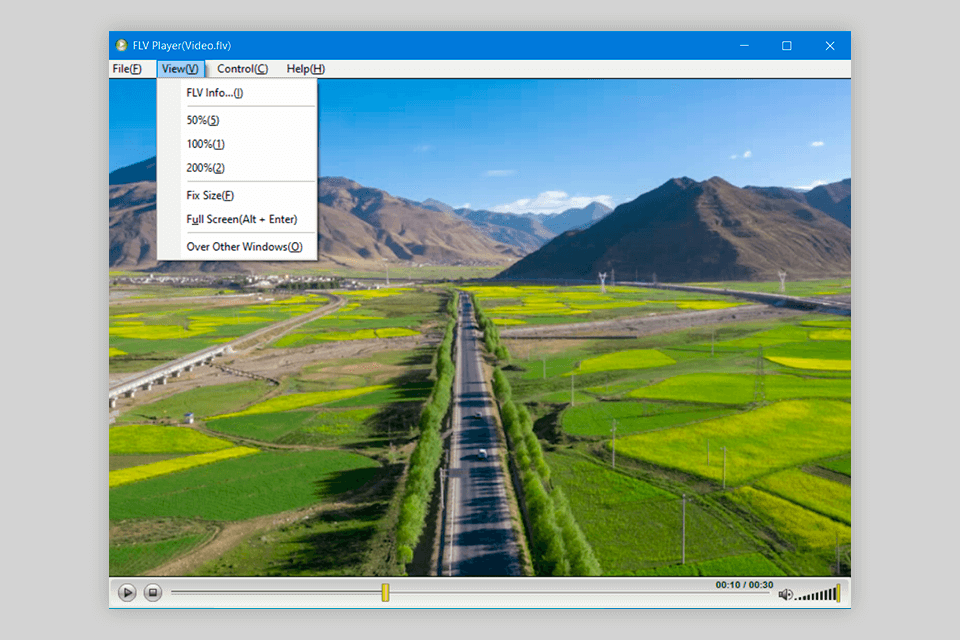
Task: Set the video size to 100%(1)
Action: (237, 144)
